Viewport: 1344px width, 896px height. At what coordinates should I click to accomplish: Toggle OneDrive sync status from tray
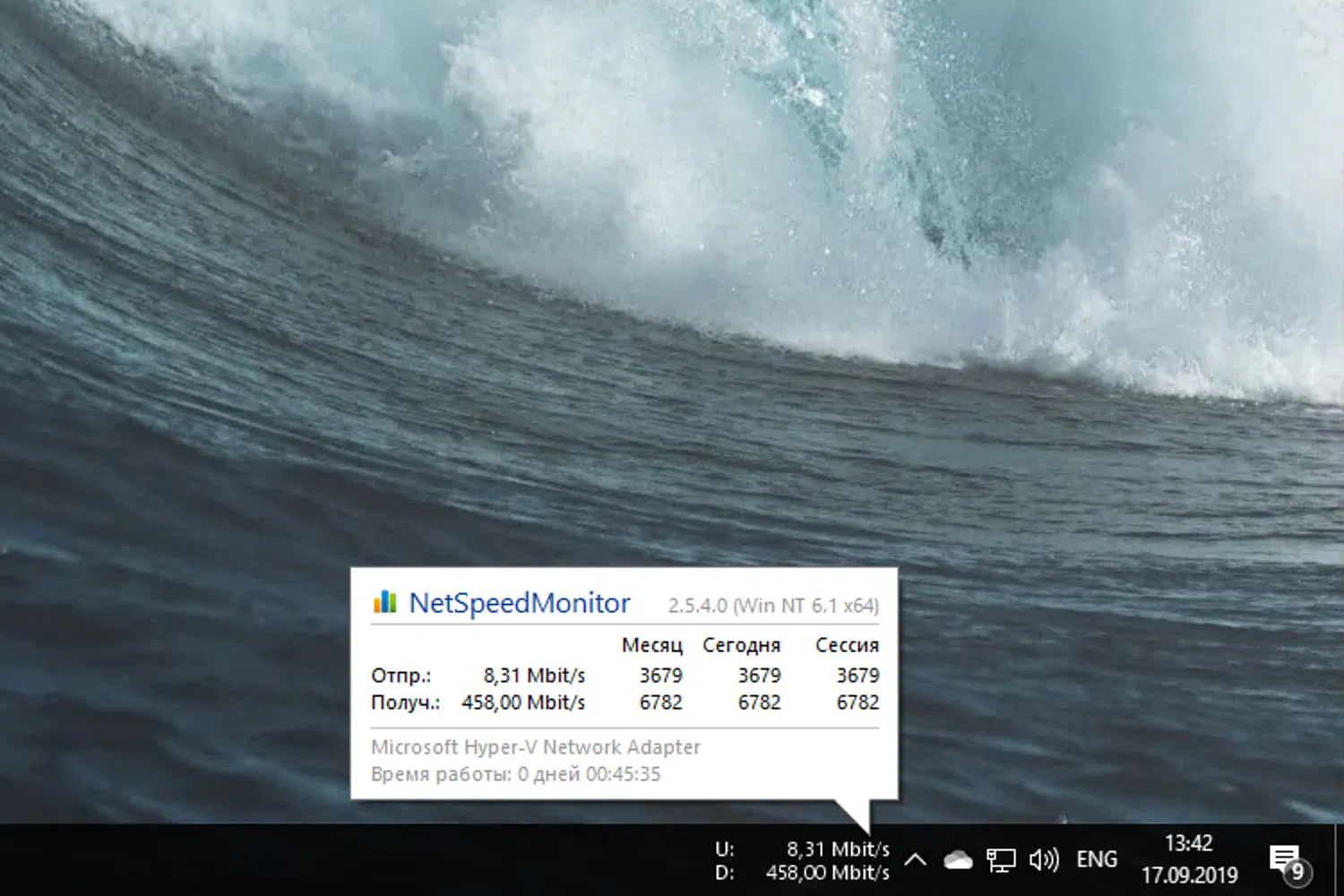(958, 858)
